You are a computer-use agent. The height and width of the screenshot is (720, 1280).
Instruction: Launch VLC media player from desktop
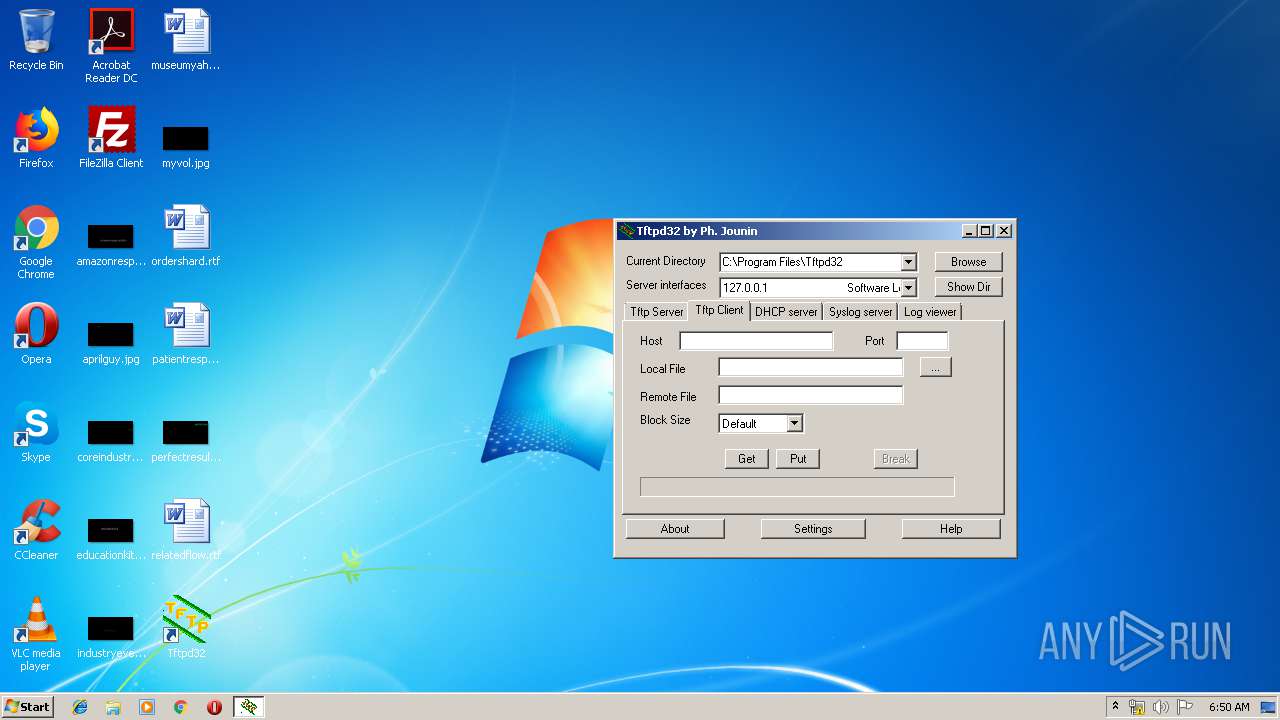[36, 634]
